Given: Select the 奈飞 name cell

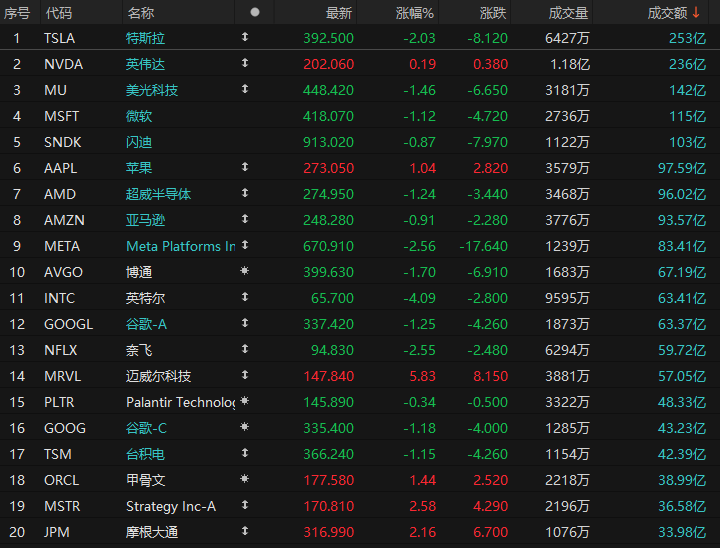Looking at the screenshot, I should [x=139, y=350].
